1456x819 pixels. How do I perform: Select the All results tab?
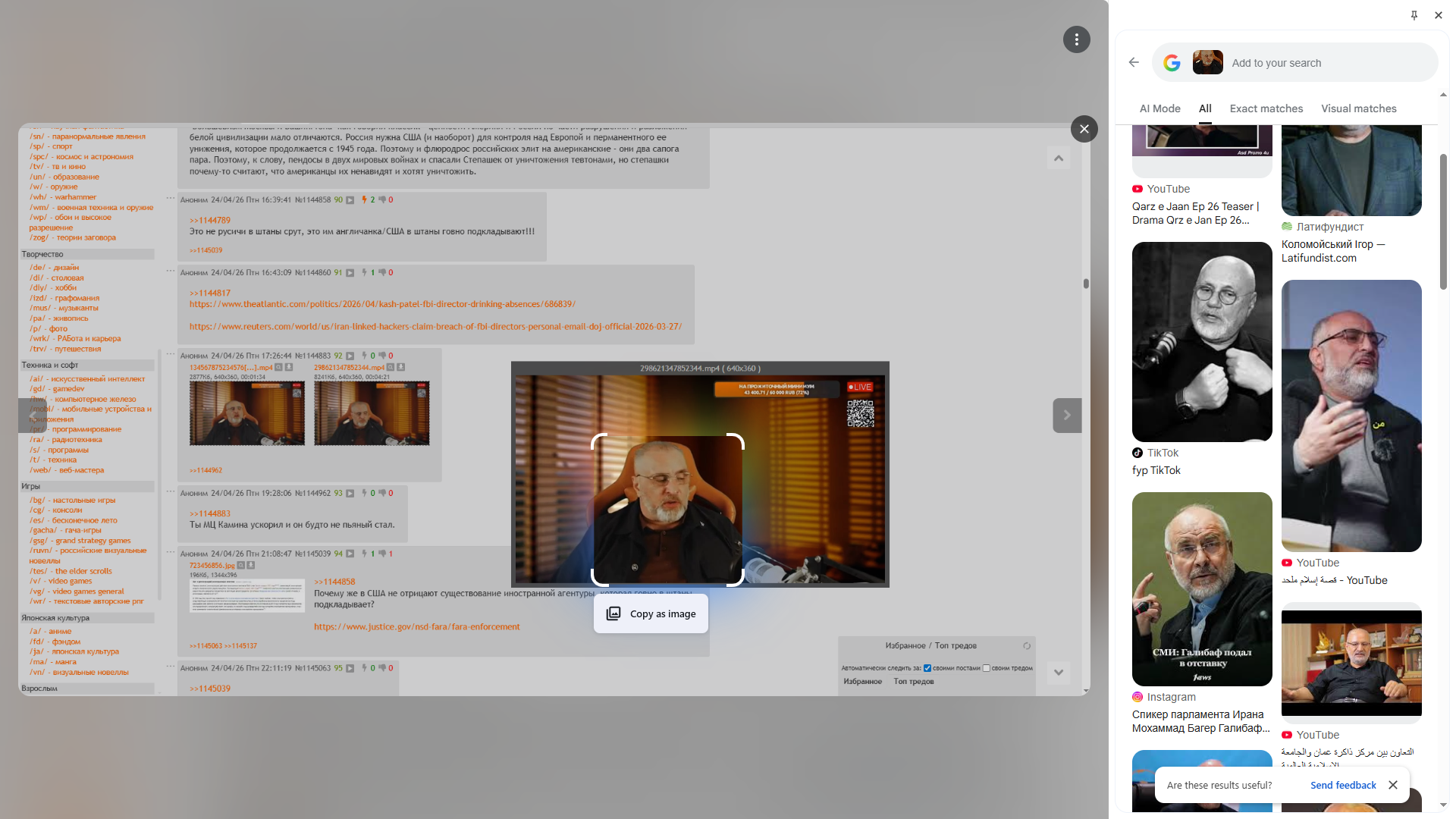pos(1205,108)
